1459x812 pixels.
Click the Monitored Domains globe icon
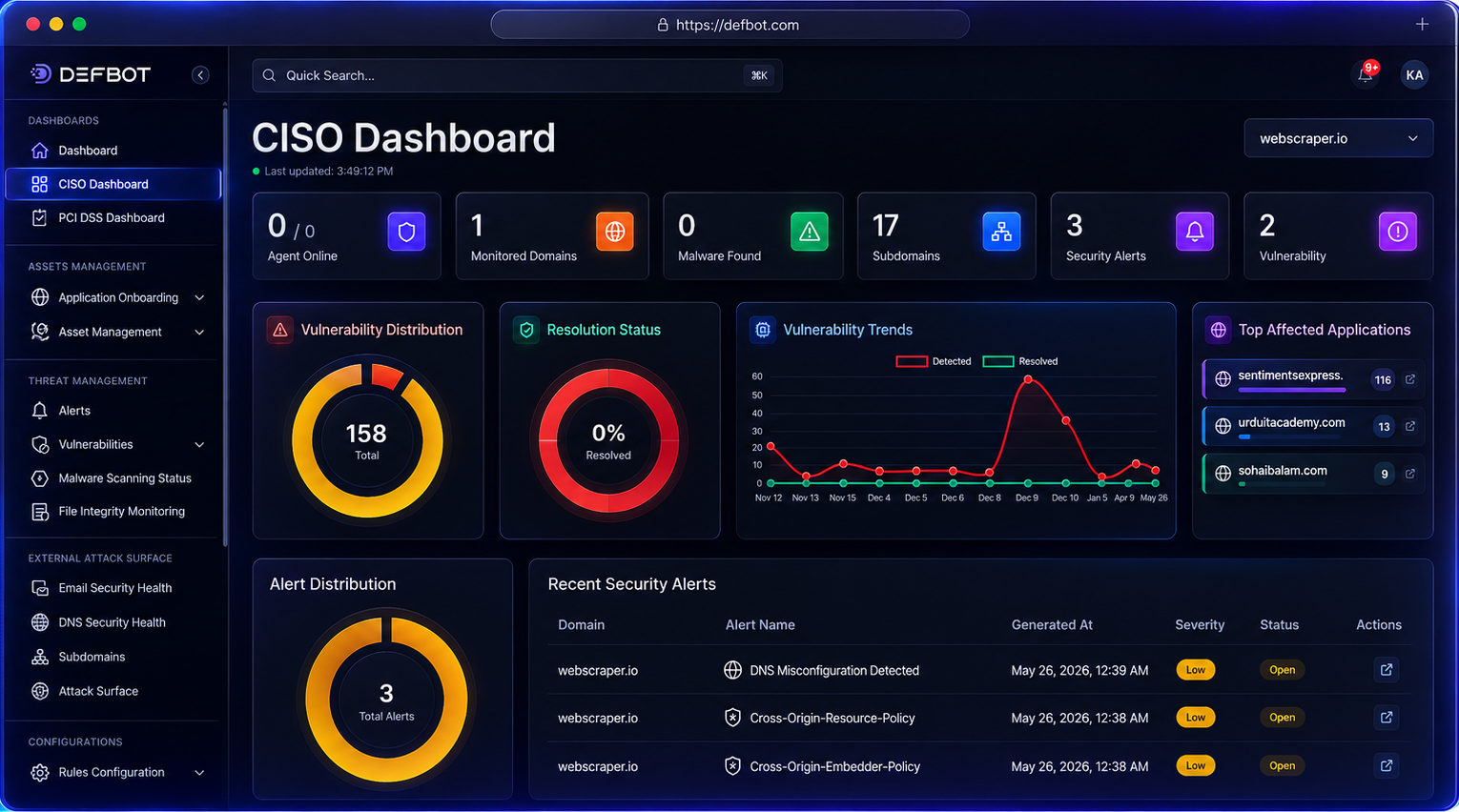[x=615, y=232]
